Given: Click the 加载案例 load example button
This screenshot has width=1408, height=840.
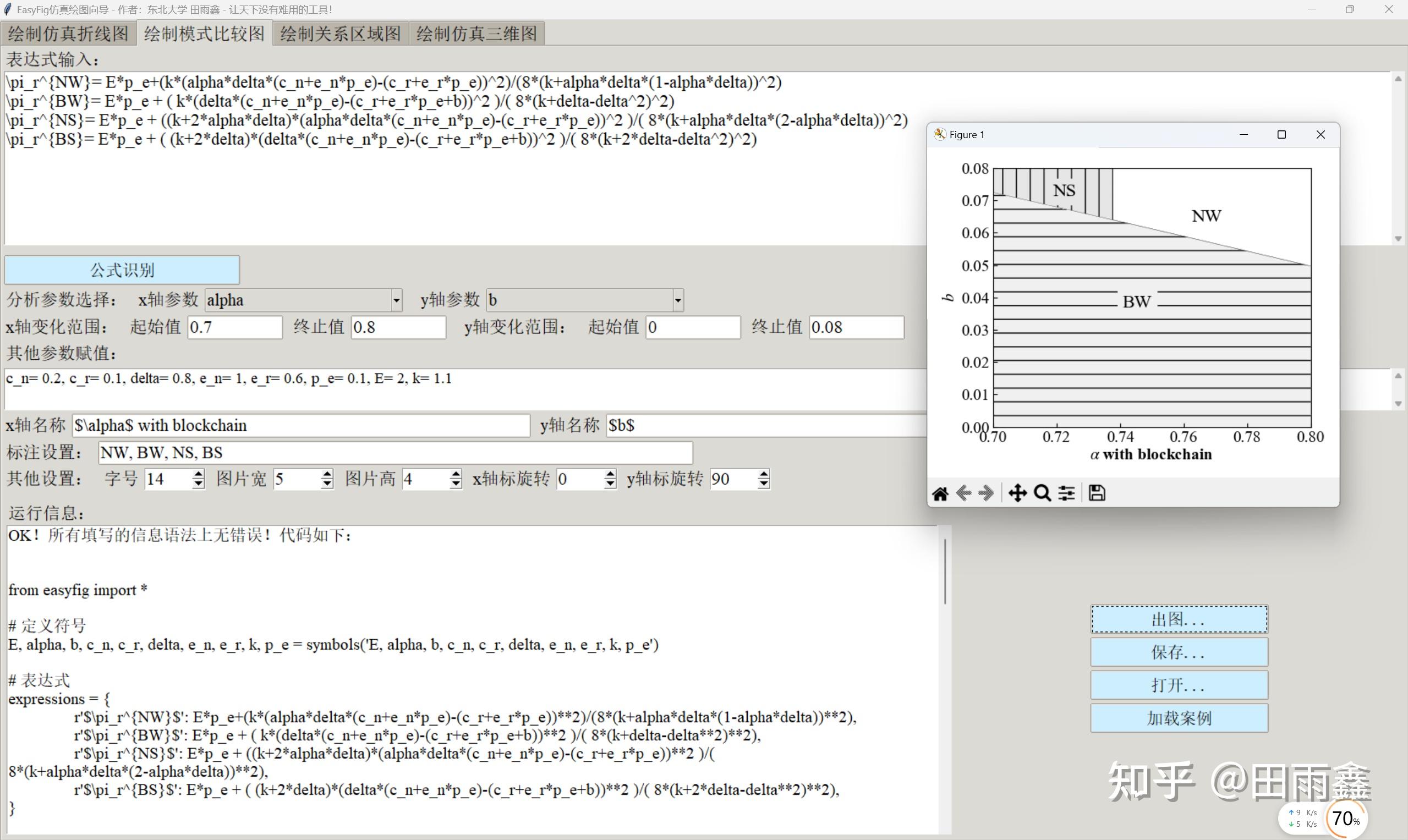Looking at the screenshot, I should pyautogui.click(x=1179, y=717).
